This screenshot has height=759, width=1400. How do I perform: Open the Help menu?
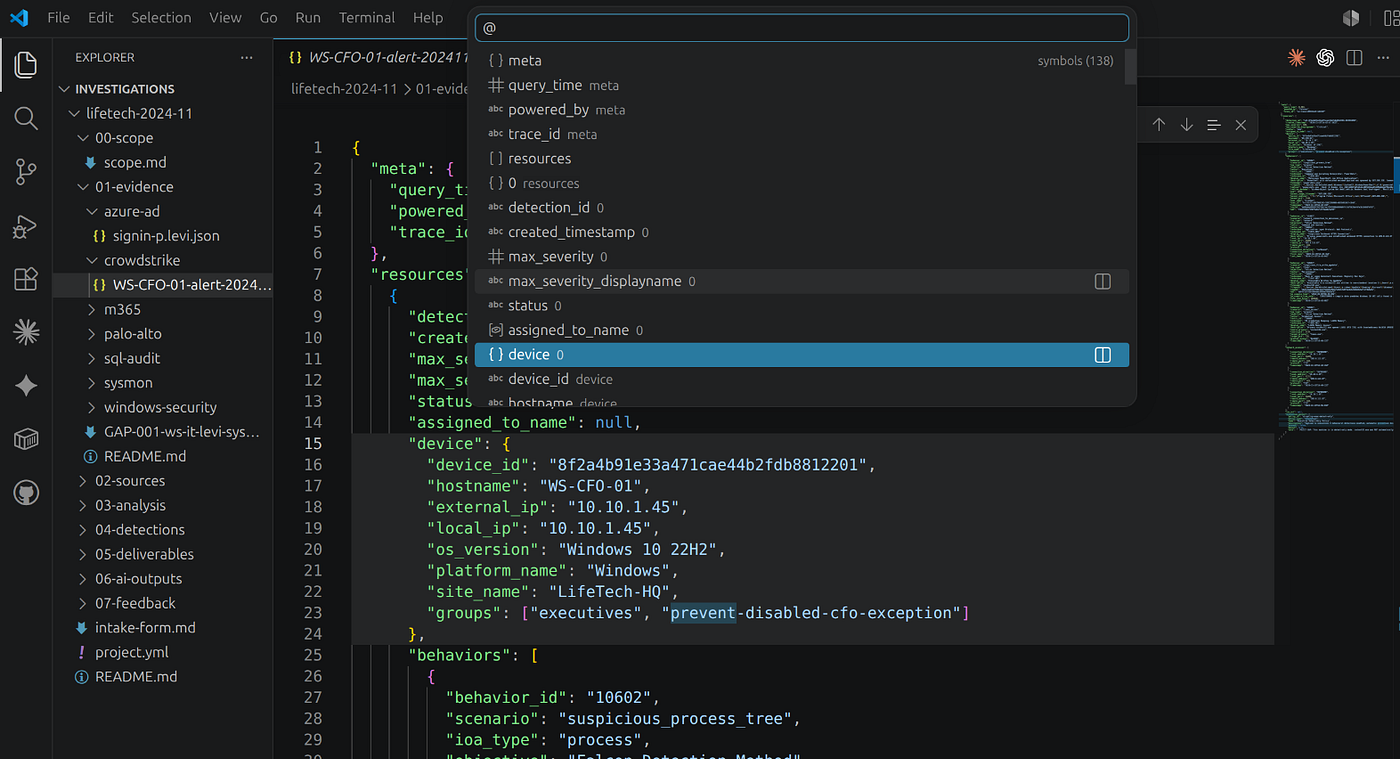(x=428, y=18)
